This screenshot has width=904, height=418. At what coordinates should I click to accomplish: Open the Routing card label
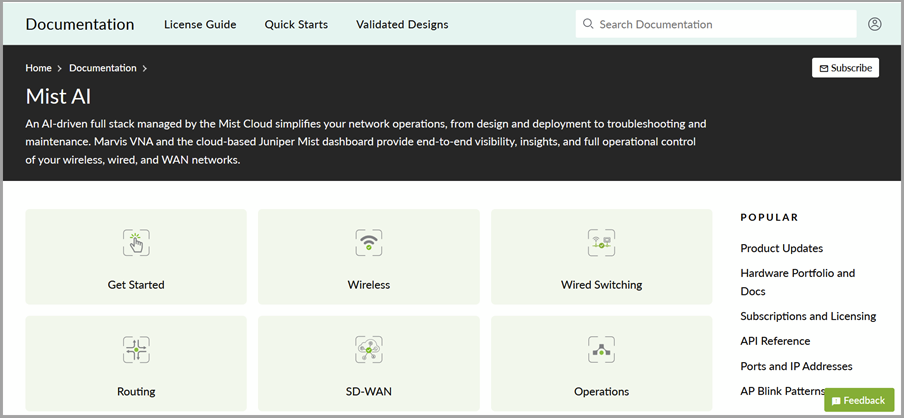(136, 391)
